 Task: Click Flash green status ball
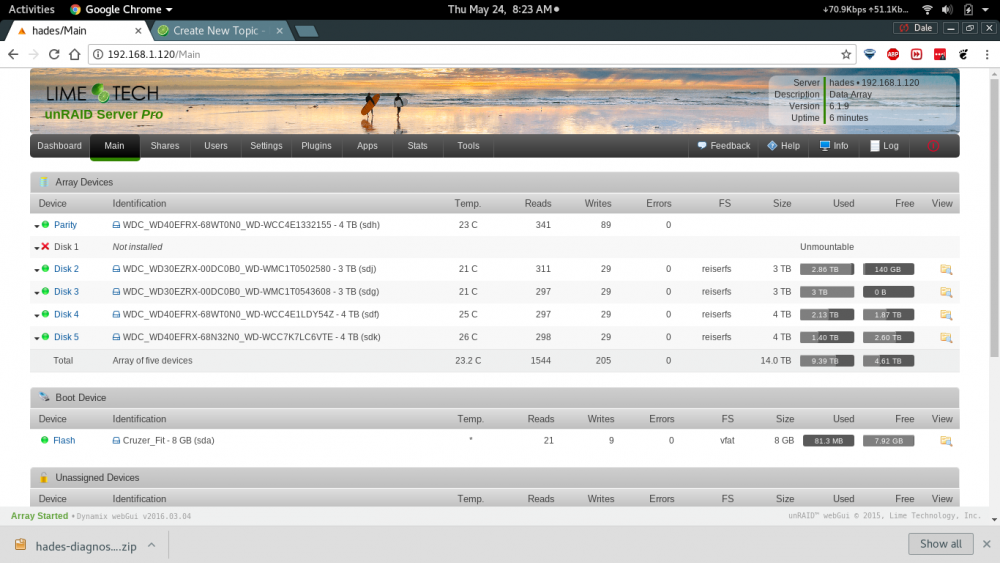(45, 440)
